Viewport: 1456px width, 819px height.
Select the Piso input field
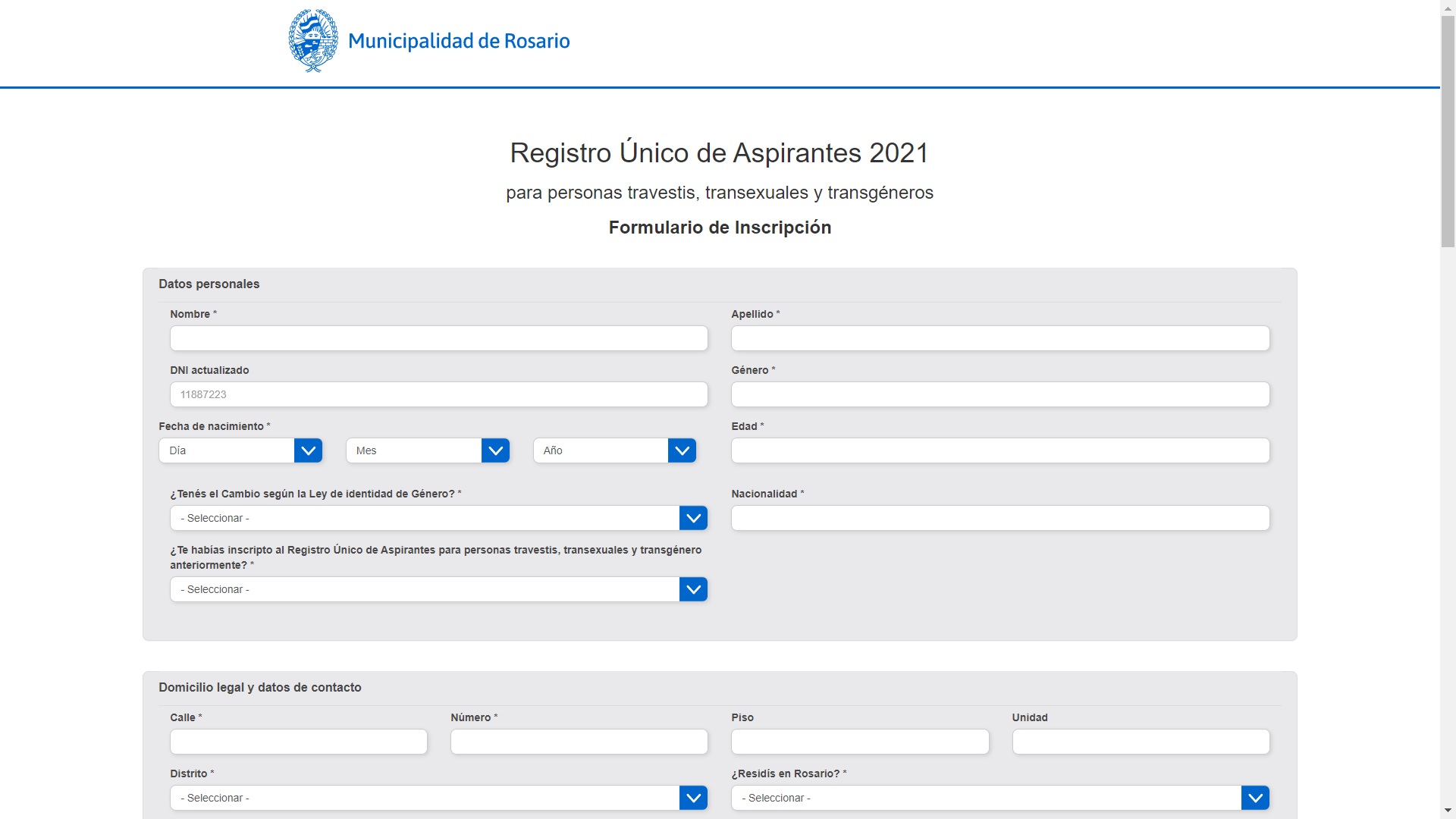[x=859, y=742]
